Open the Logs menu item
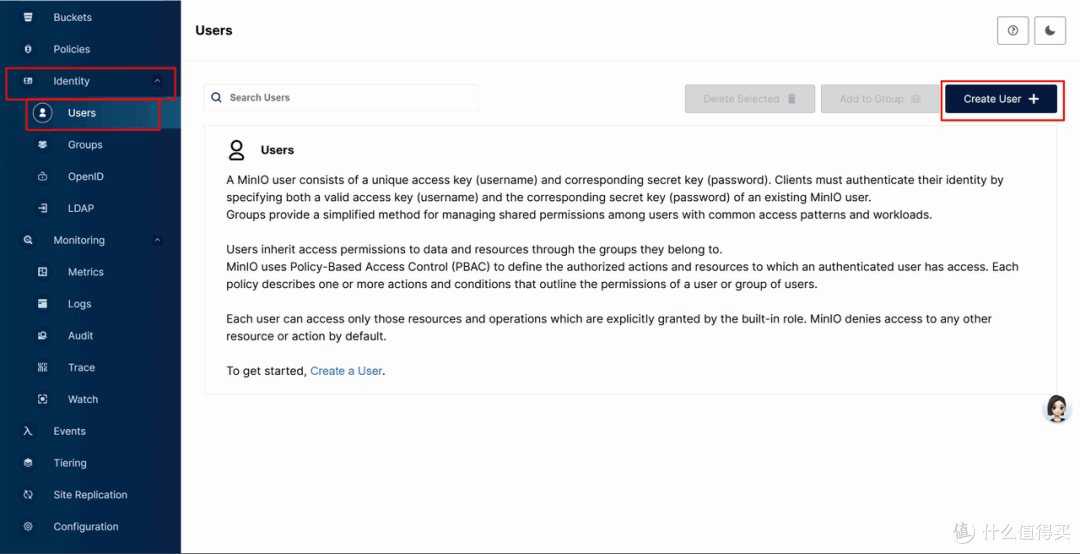 [x=79, y=304]
